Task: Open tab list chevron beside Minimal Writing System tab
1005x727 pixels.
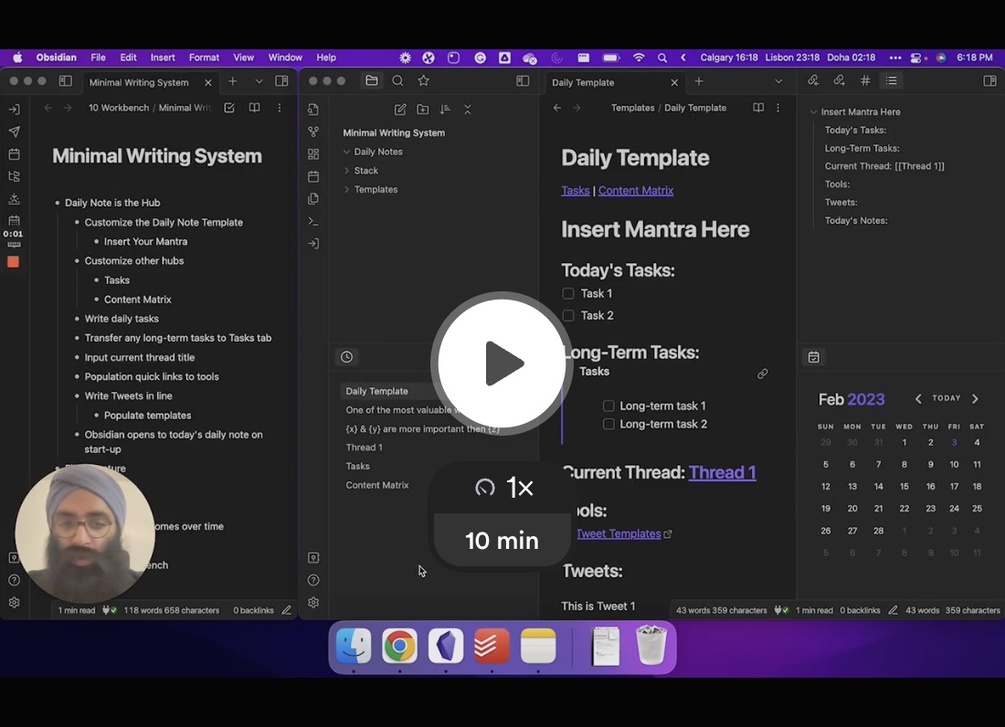Action: point(259,81)
